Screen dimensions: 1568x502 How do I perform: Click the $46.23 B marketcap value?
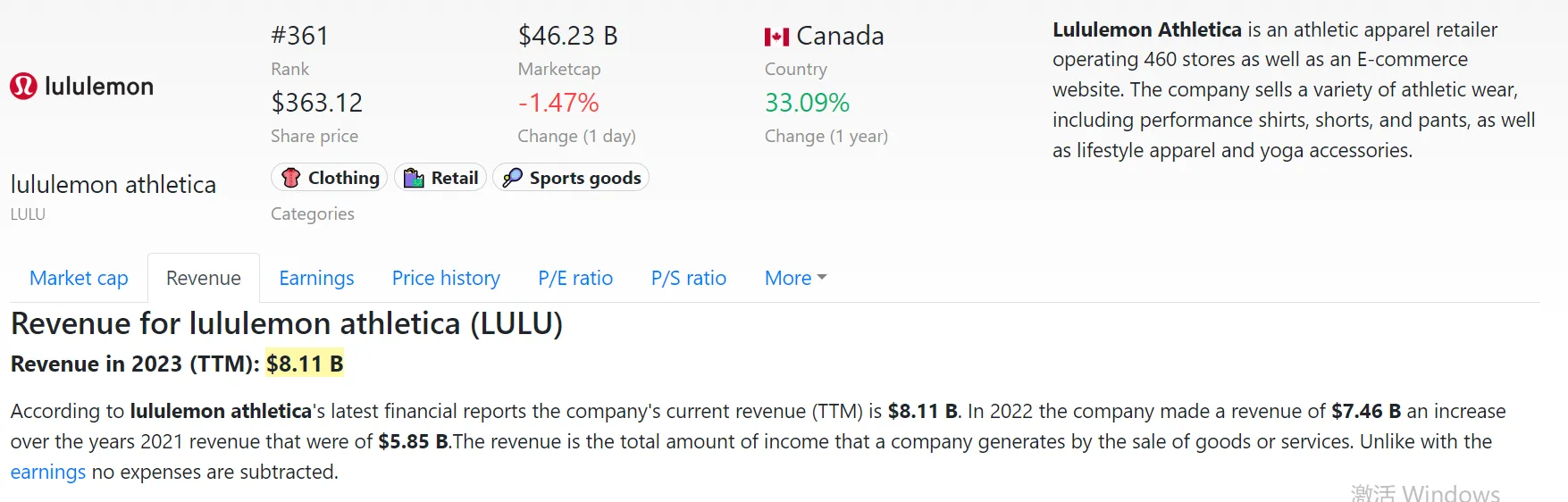pyautogui.click(x=567, y=36)
